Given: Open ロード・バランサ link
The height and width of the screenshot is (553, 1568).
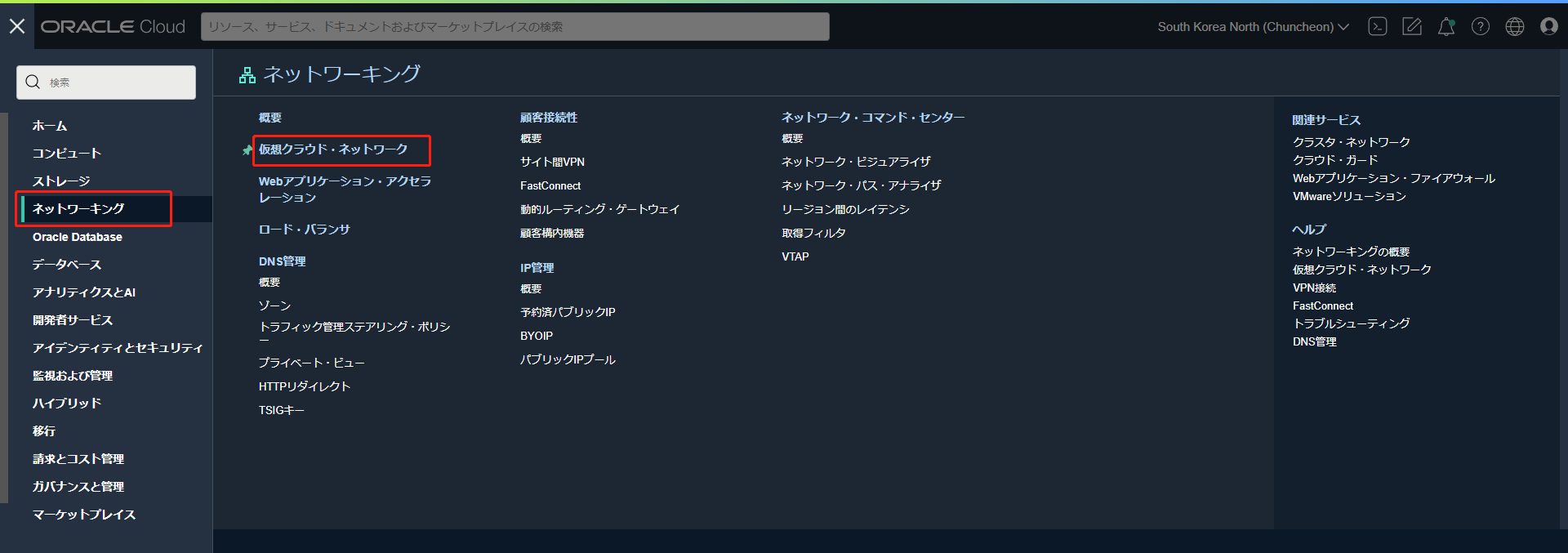Looking at the screenshot, I should (304, 230).
